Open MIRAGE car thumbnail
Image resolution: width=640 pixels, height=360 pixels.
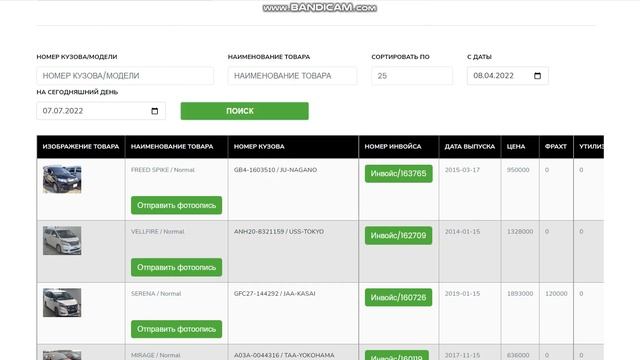click(x=62, y=355)
